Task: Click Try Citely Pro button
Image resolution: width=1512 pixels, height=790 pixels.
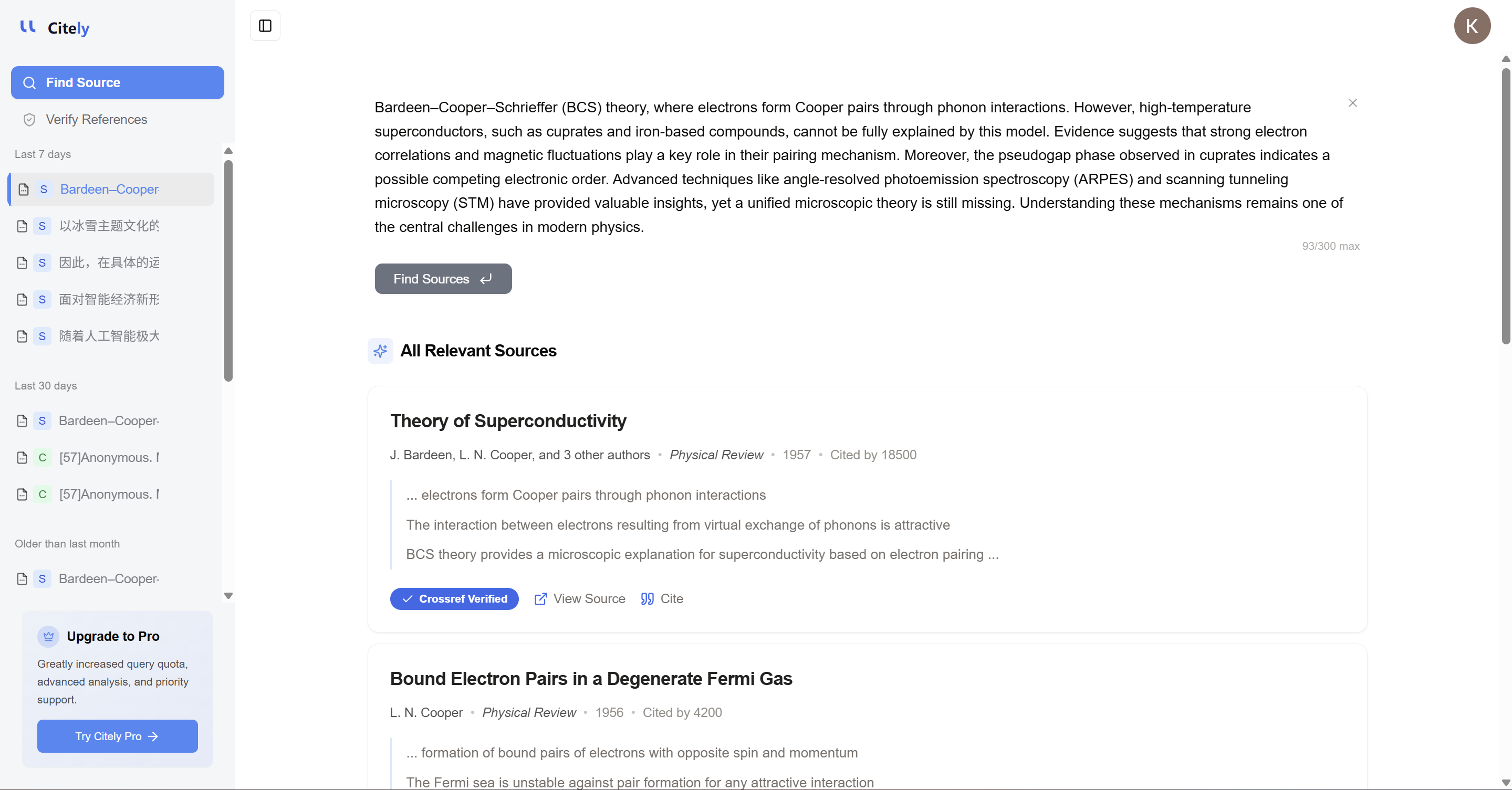Action: (118, 736)
